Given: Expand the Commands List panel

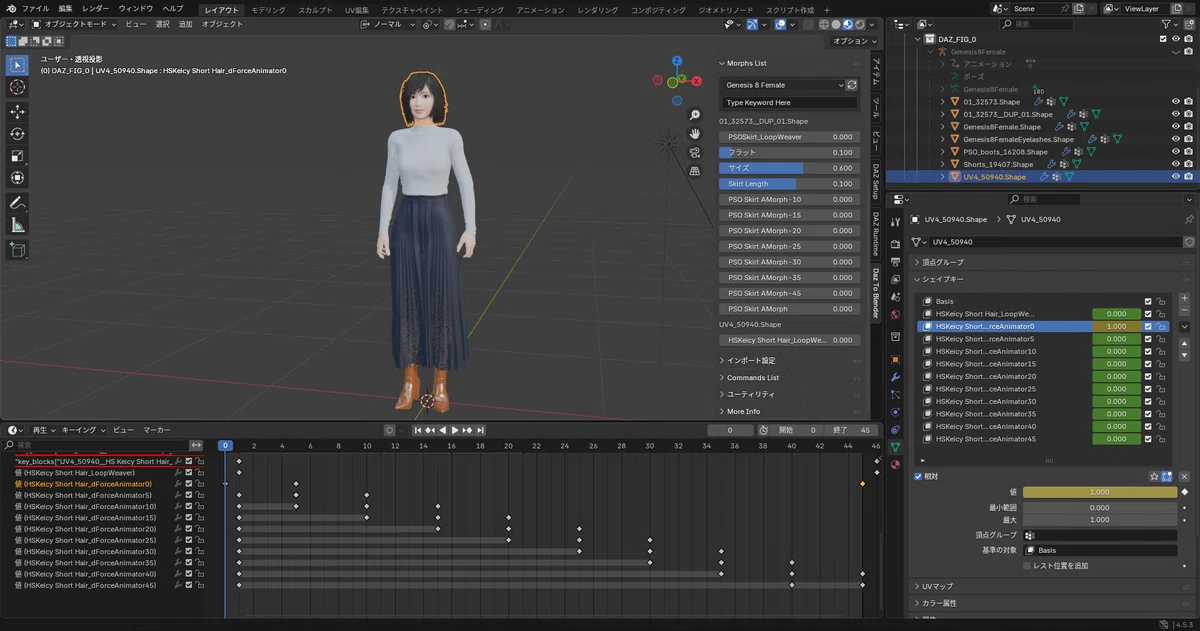Looking at the screenshot, I should point(752,378).
